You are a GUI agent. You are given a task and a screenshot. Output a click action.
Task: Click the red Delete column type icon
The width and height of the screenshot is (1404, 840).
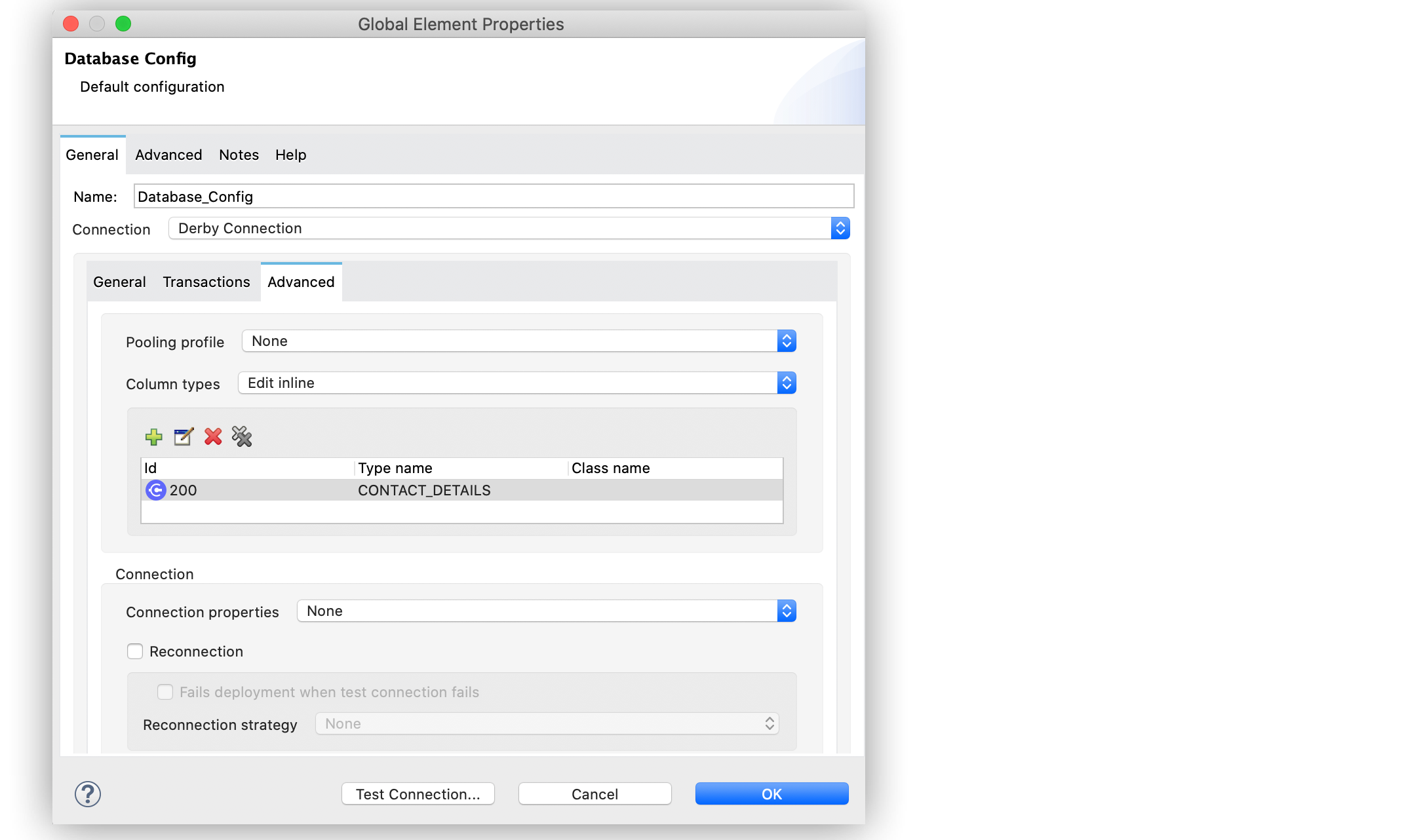click(x=213, y=436)
